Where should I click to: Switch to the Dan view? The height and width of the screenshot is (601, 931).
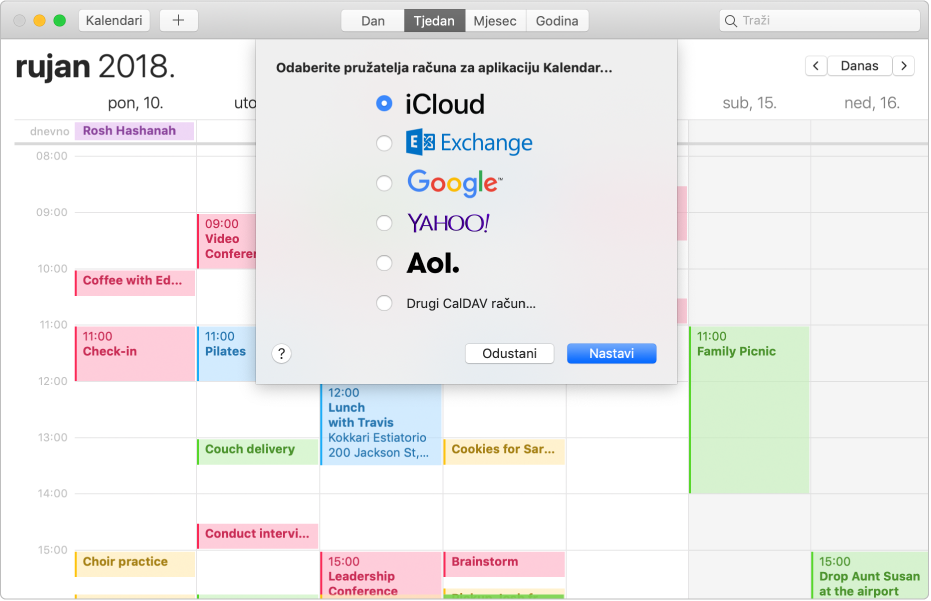[373, 21]
